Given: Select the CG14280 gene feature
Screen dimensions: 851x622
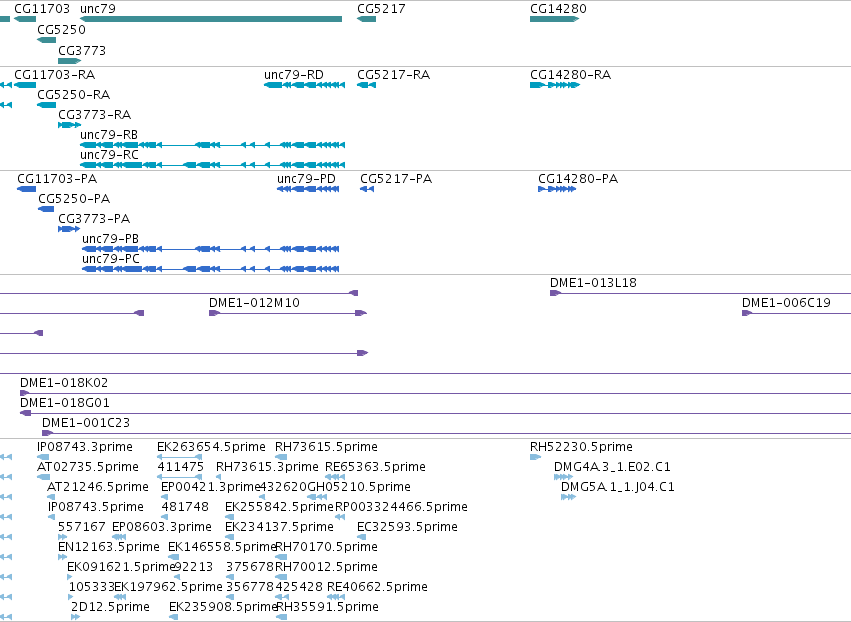Looking at the screenshot, I should (x=555, y=19).
